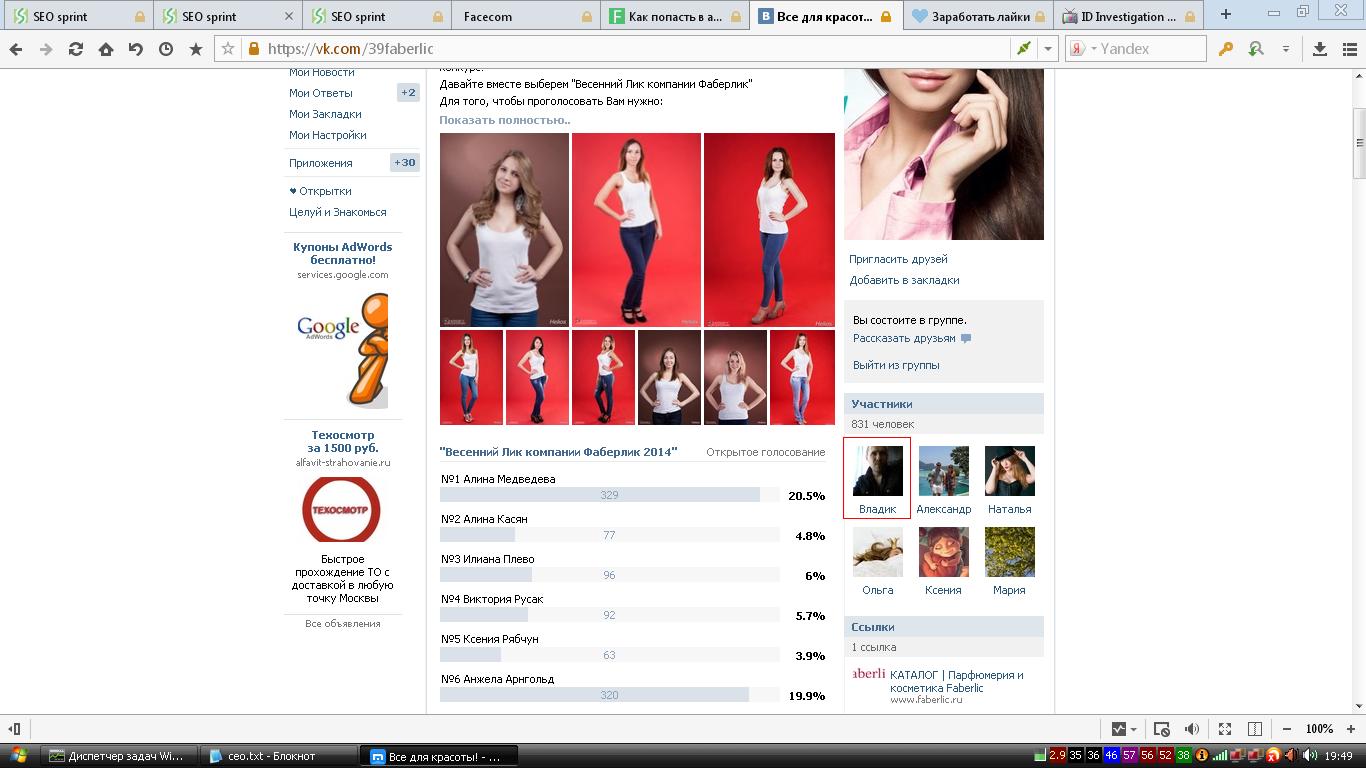The width and height of the screenshot is (1366, 768).
Task: Reload the current vk.com page
Action: point(76,49)
